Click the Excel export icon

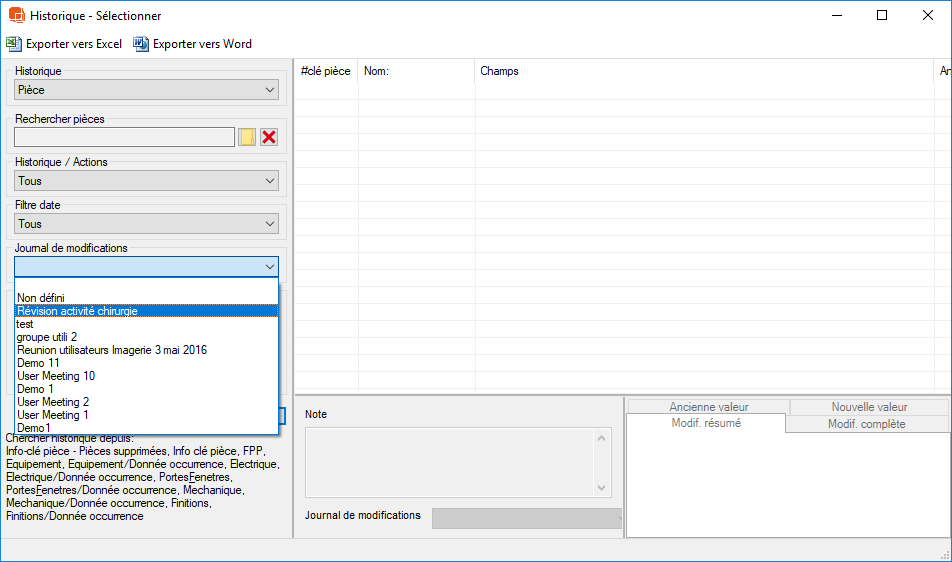tap(13, 44)
